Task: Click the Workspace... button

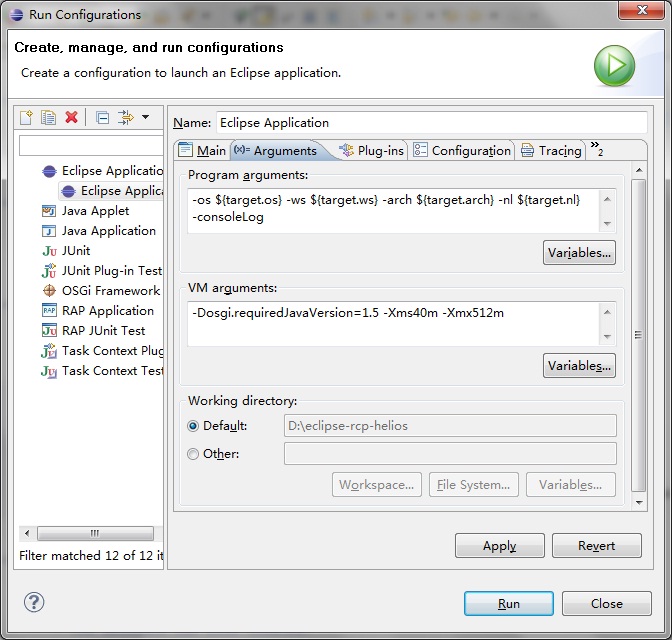Action: coord(377,485)
